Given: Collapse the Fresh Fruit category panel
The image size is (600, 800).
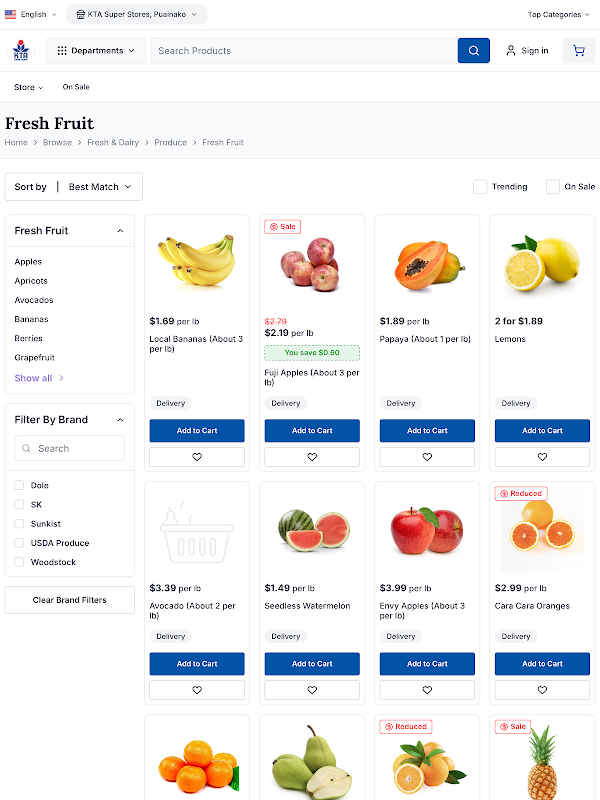Looking at the screenshot, I should coord(120,231).
